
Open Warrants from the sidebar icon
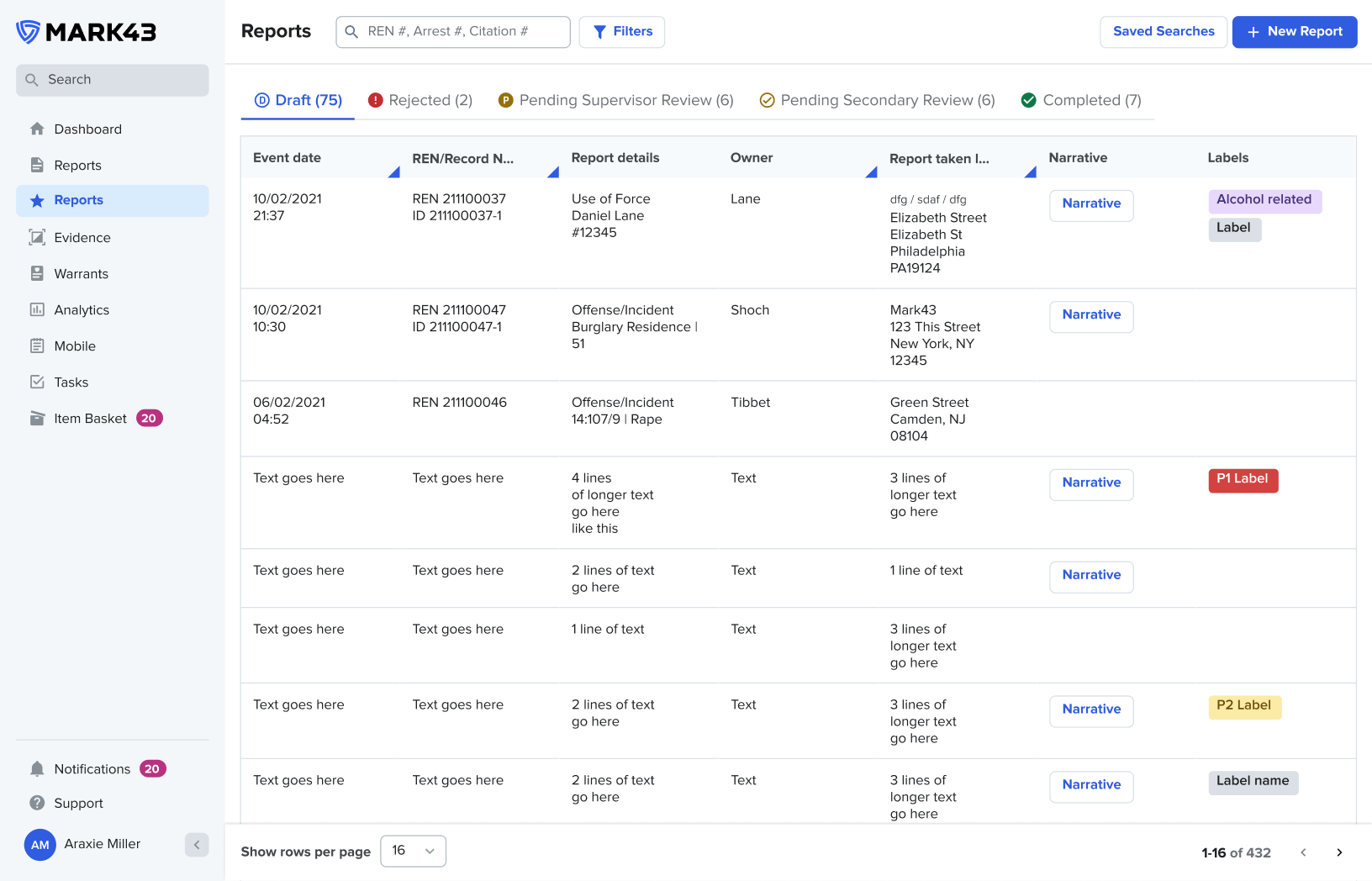point(37,273)
